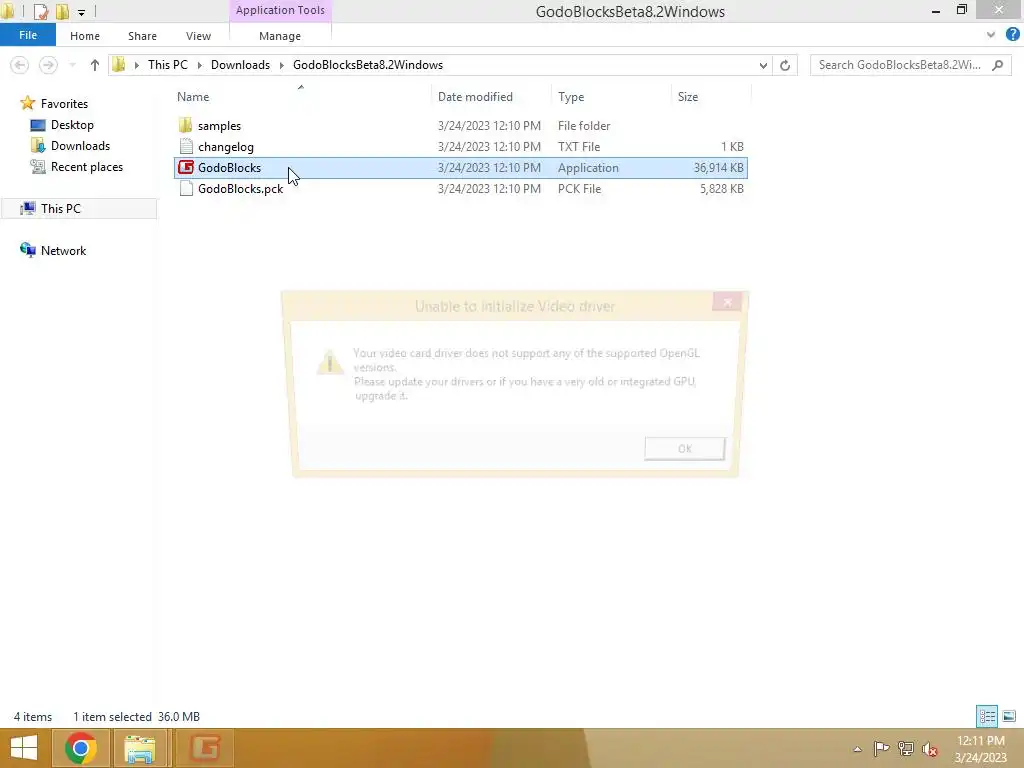Open the Home ribbon tab
Screen dimensions: 1024x768
(85, 36)
